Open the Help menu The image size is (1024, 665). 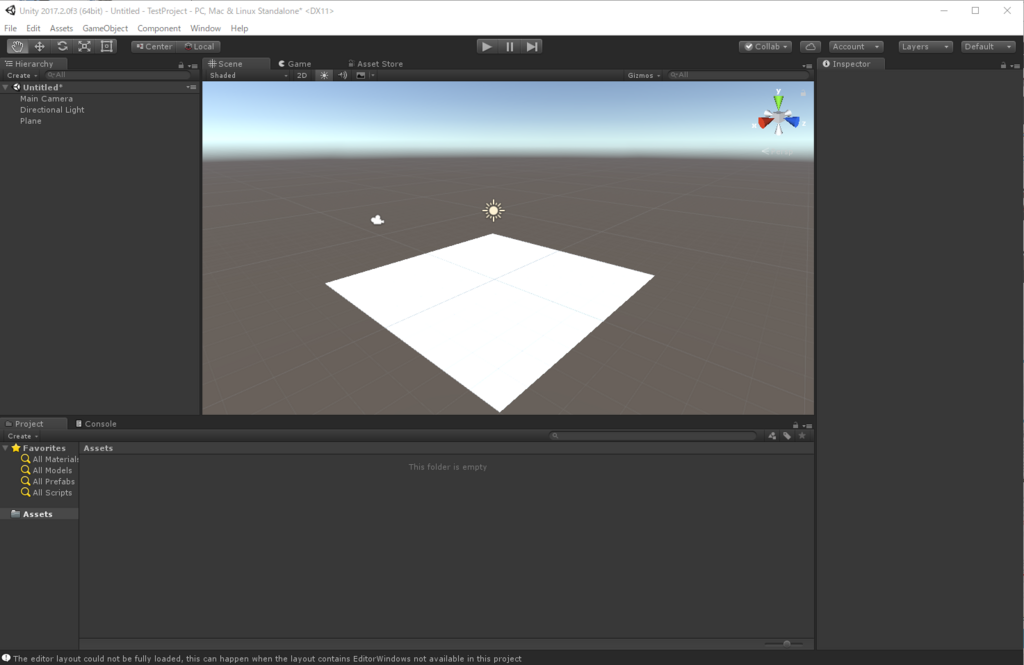click(239, 28)
